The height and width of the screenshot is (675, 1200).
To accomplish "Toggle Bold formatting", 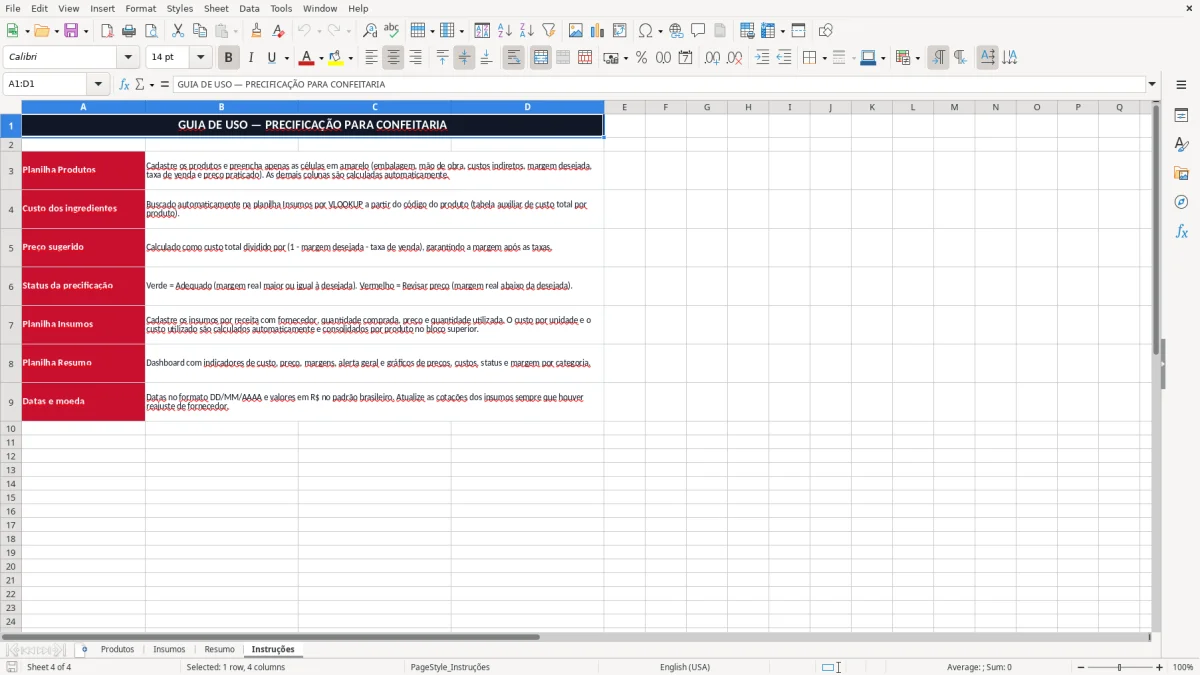I will (x=229, y=58).
